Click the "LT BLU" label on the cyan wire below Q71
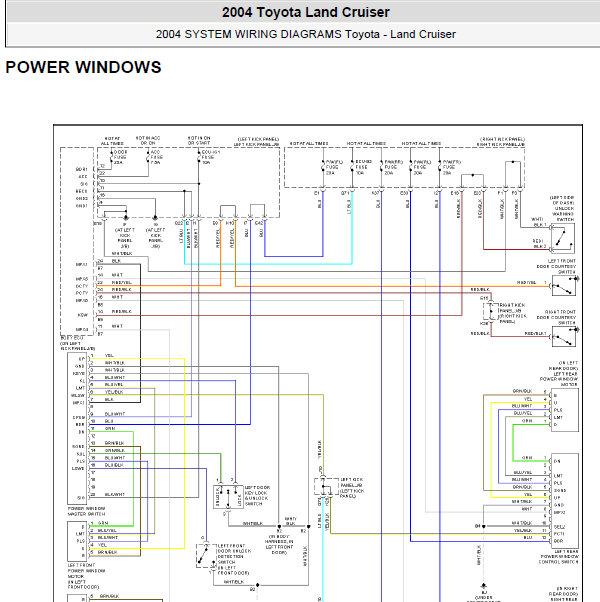Viewport: 600px width, 602px height. (x=349, y=207)
